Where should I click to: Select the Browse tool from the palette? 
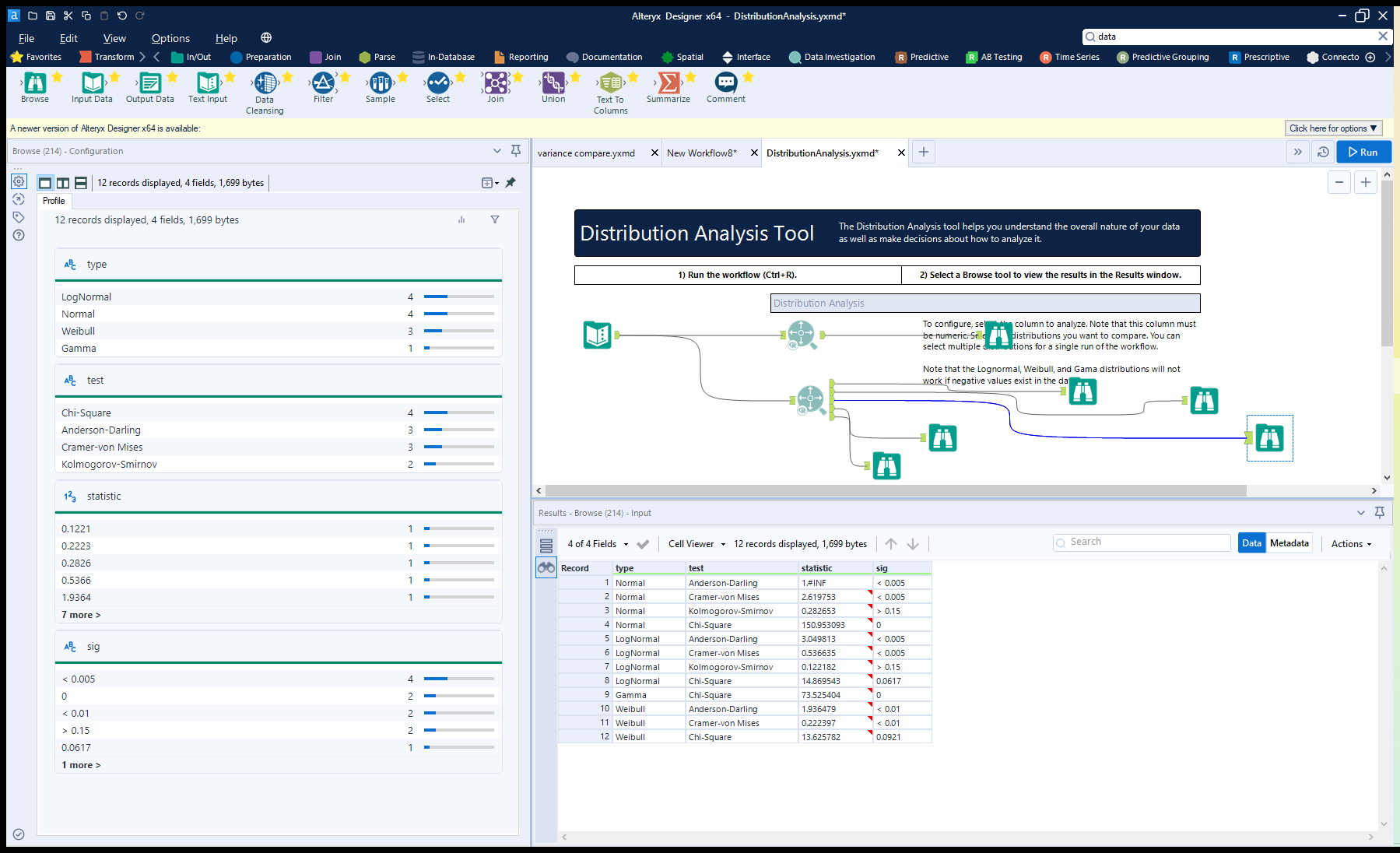click(34, 86)
